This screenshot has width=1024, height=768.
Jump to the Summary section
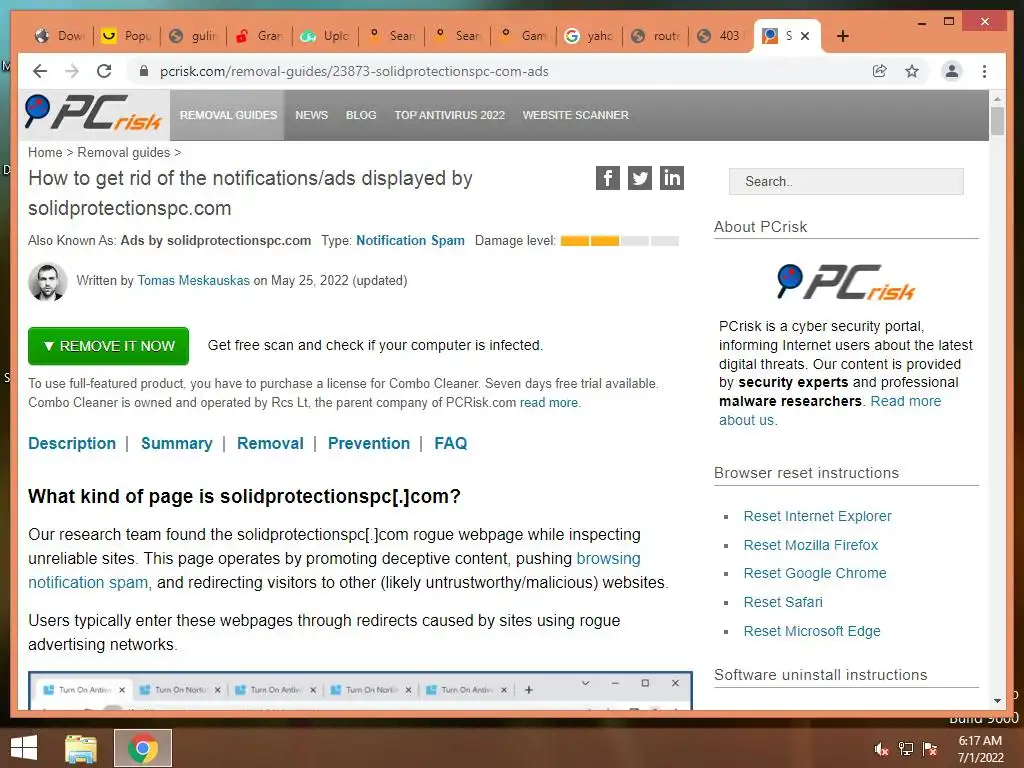[176, 443]
